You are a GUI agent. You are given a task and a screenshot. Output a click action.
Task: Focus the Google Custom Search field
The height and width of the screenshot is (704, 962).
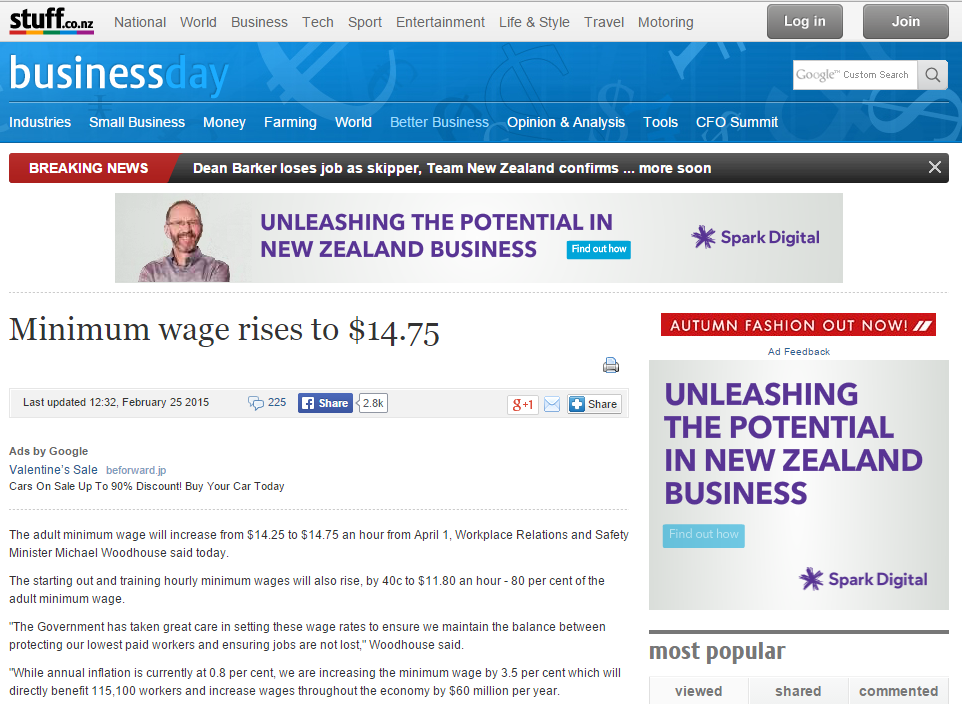coord(855,75)
